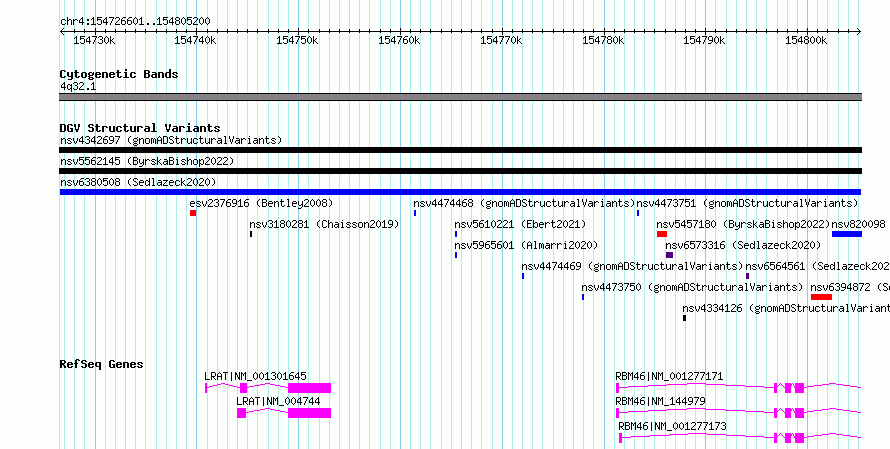Click the 4q32.1 band label
This screenshot has height=449, width=890.
click(x=78, y=87)
